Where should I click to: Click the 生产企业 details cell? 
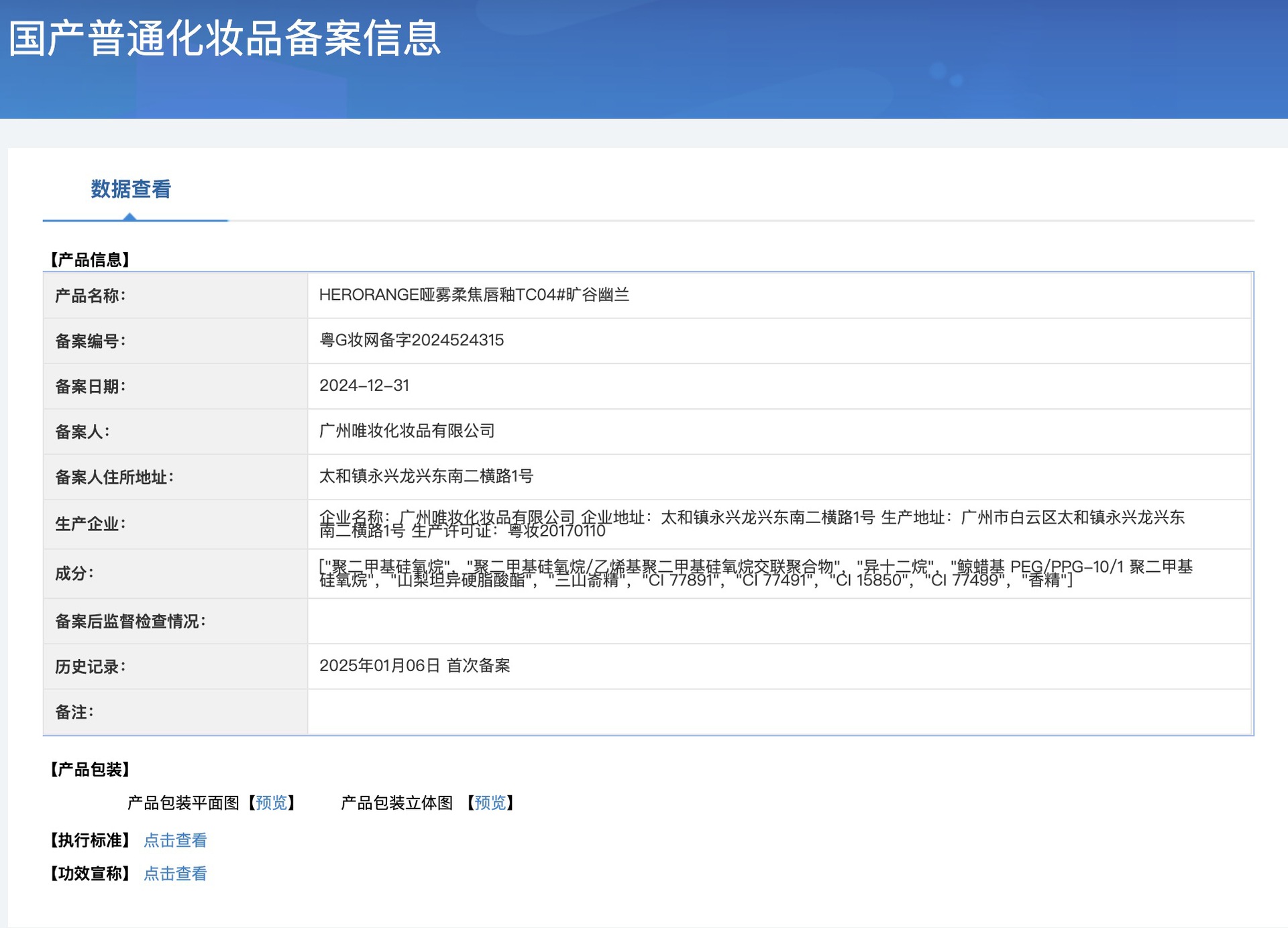click(x=780, y=524)
